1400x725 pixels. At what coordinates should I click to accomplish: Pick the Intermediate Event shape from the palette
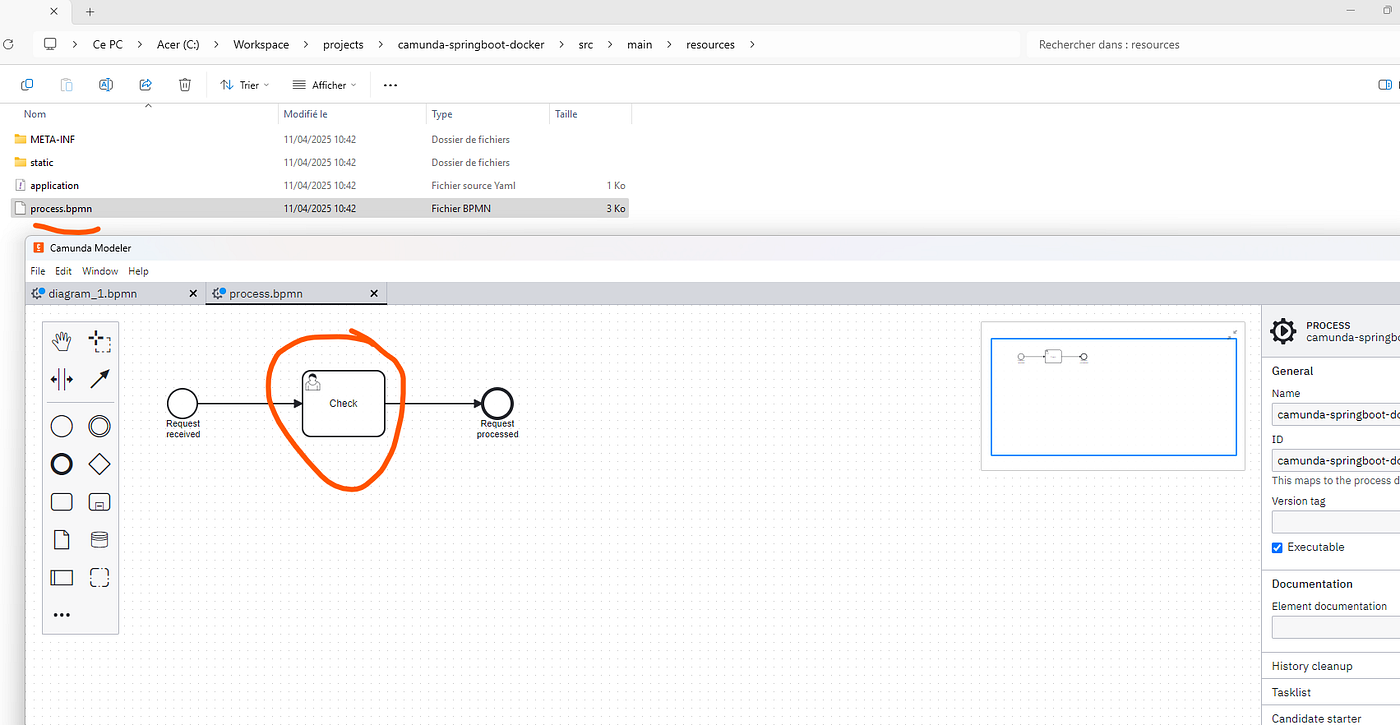[x=99, y=427]
